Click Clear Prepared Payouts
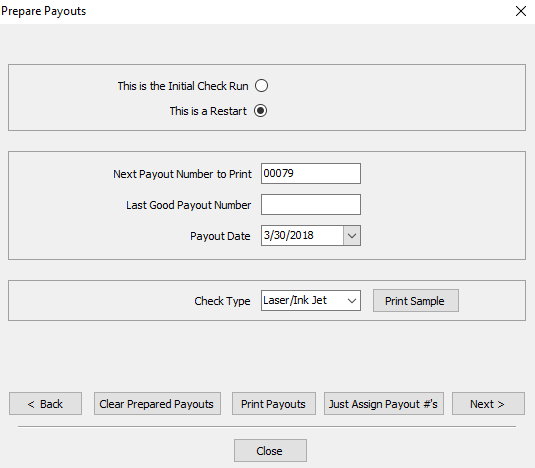The image size is (535, 468). pyautogui.click(x=157, y=404)
